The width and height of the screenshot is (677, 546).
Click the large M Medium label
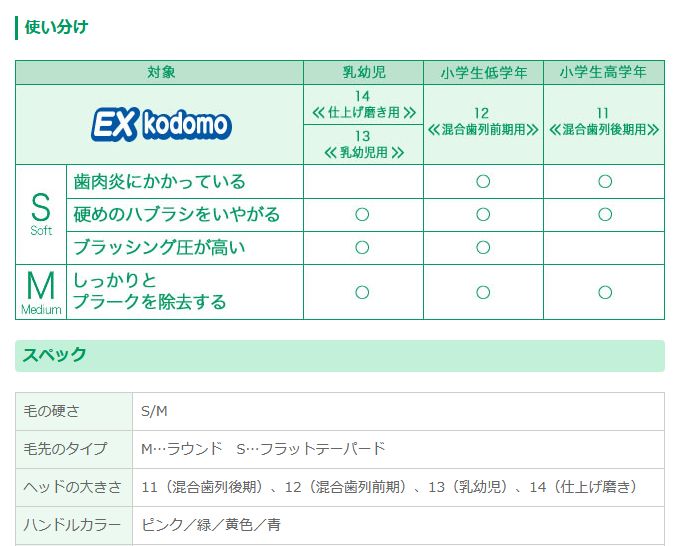(41, 292)
